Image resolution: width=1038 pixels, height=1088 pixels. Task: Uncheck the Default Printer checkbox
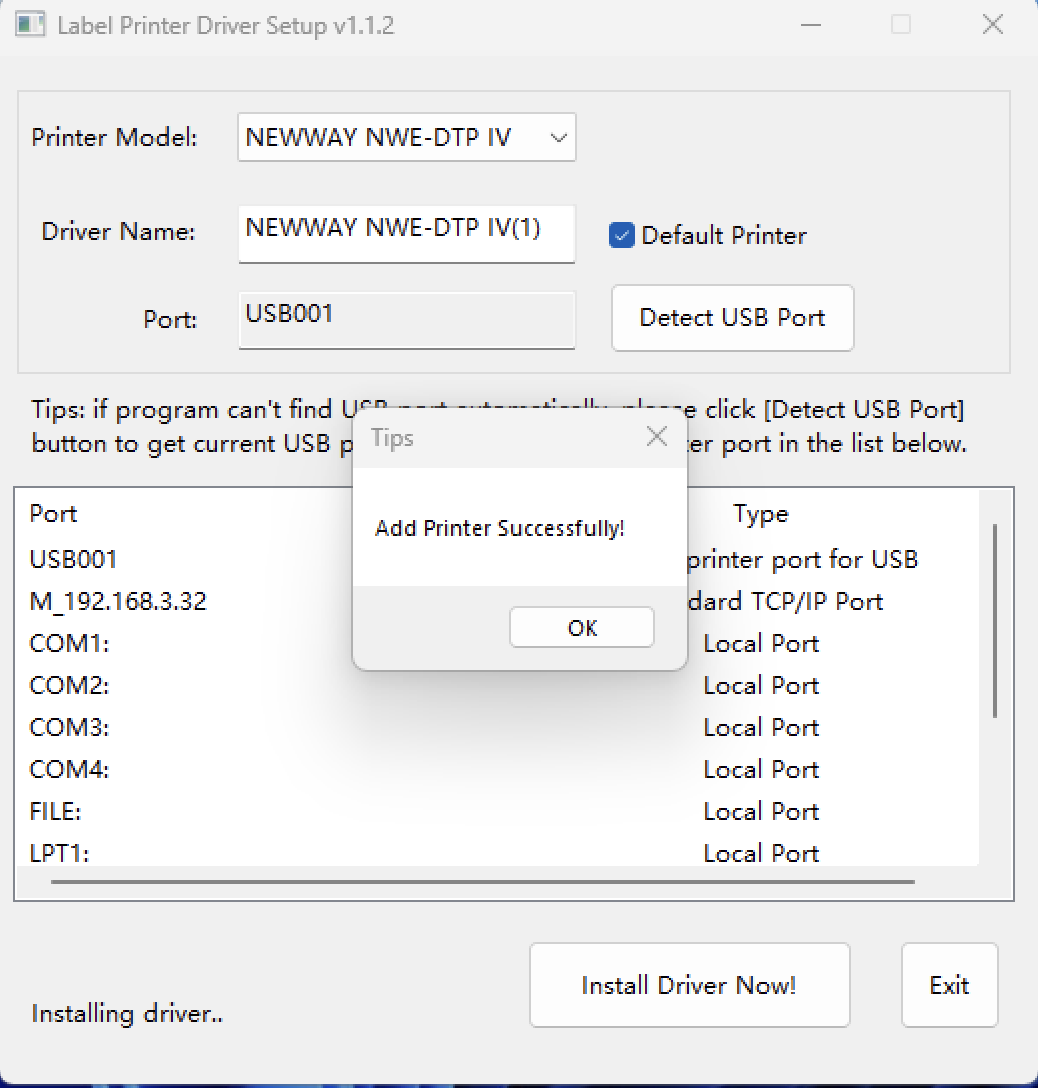pyautogui.click(x=622, y=235)
